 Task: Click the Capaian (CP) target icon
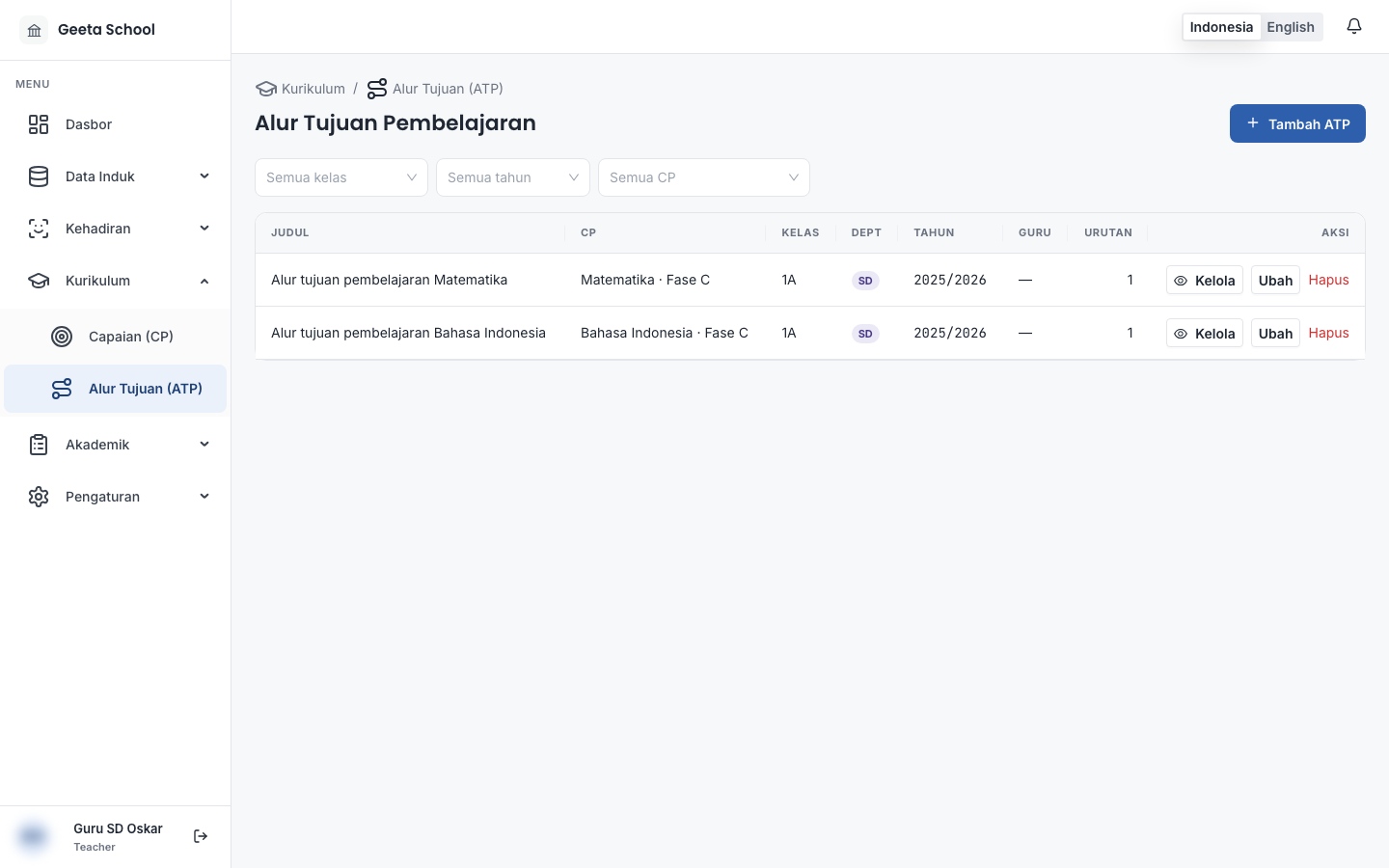(x=62, y=337)
